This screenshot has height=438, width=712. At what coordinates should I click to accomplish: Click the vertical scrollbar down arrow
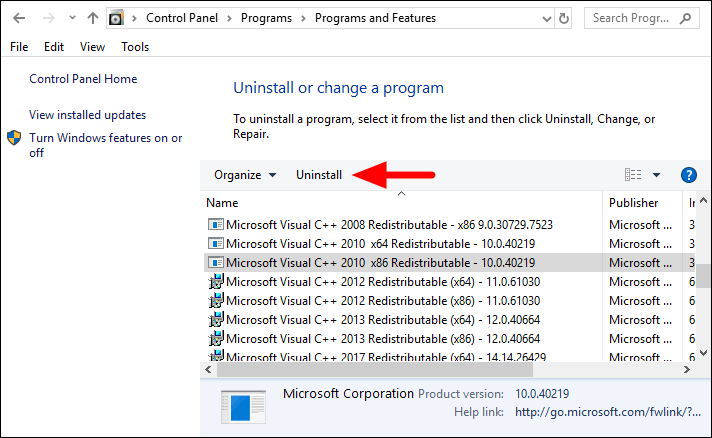pos(703,353)
